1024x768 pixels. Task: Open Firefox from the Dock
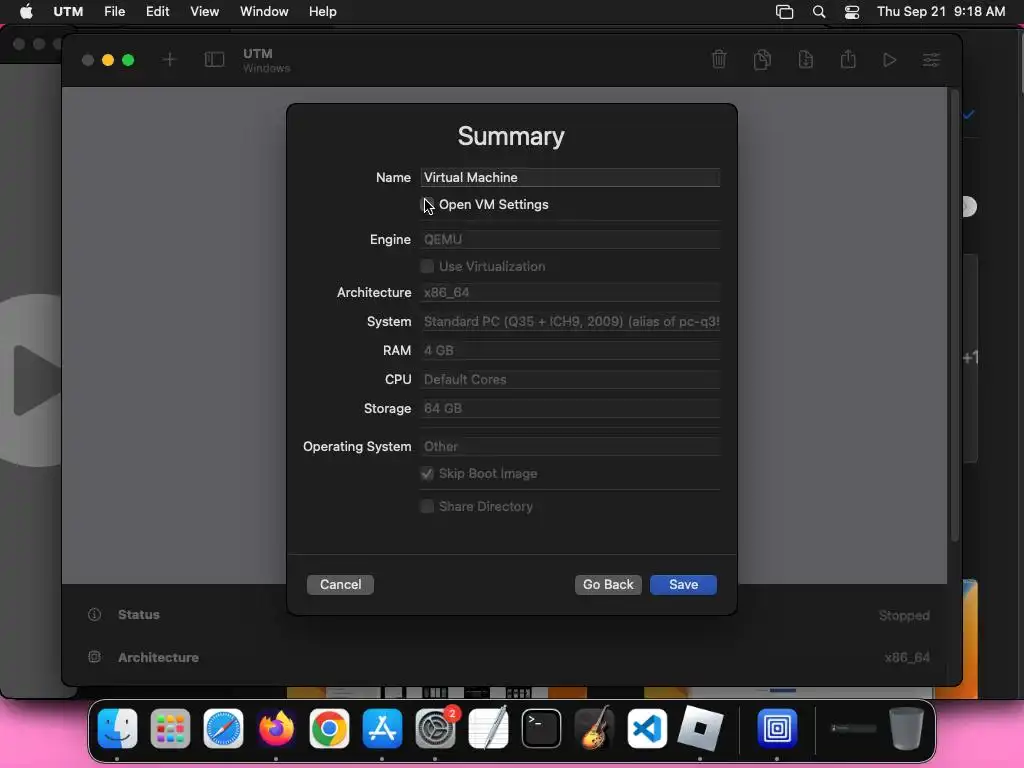pos(276,728)
